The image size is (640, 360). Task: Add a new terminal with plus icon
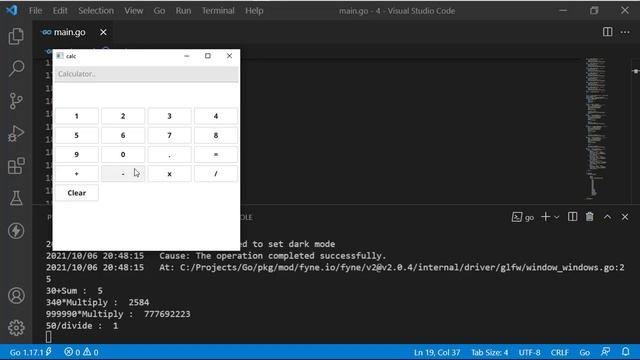tap(545, 217)
